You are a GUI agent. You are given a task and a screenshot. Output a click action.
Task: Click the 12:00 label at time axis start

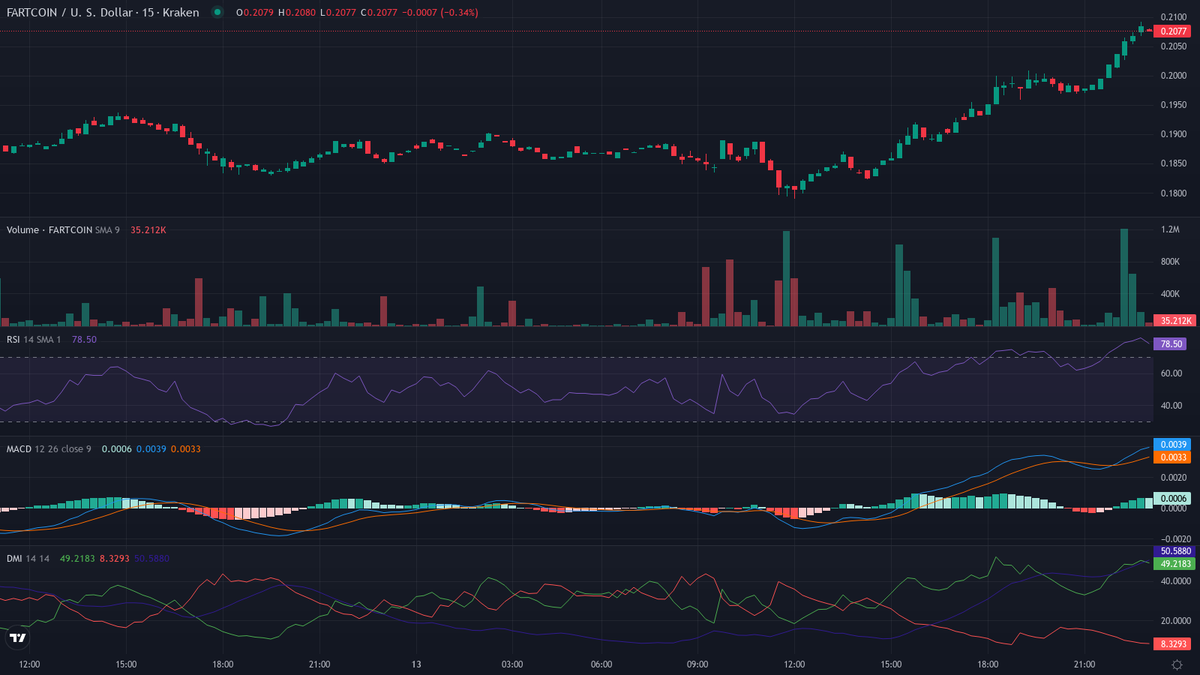(x=30, y=664)
